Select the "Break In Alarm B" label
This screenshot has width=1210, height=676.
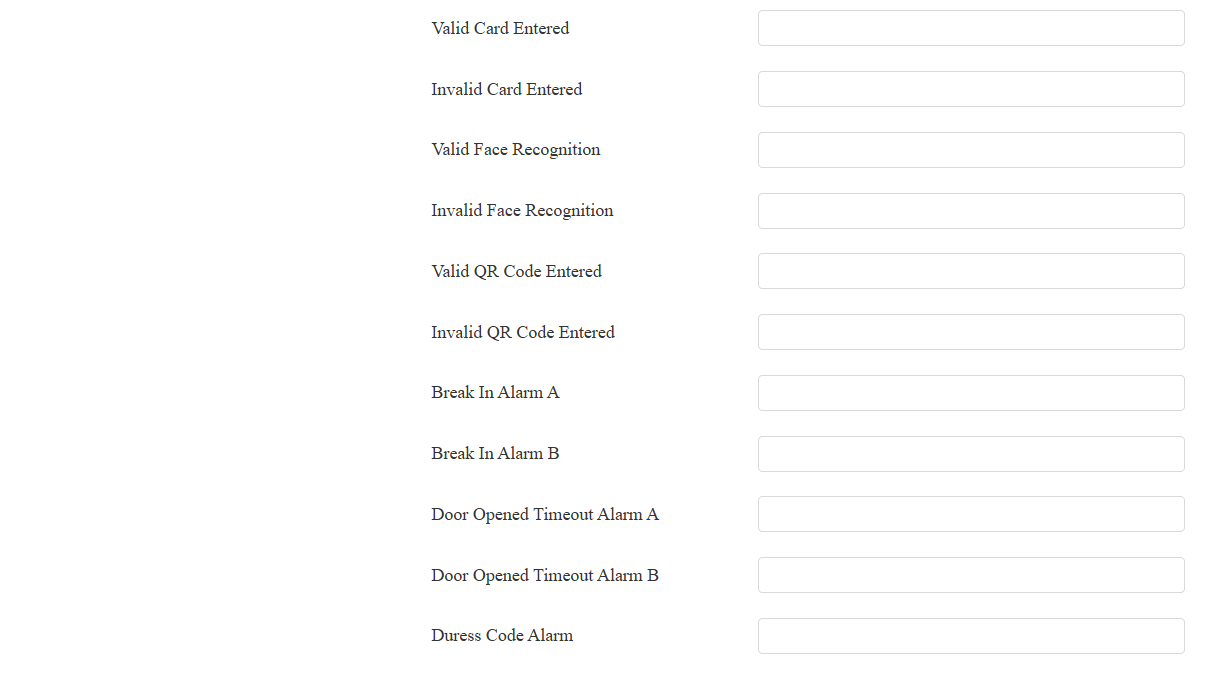tap(495, 453)
